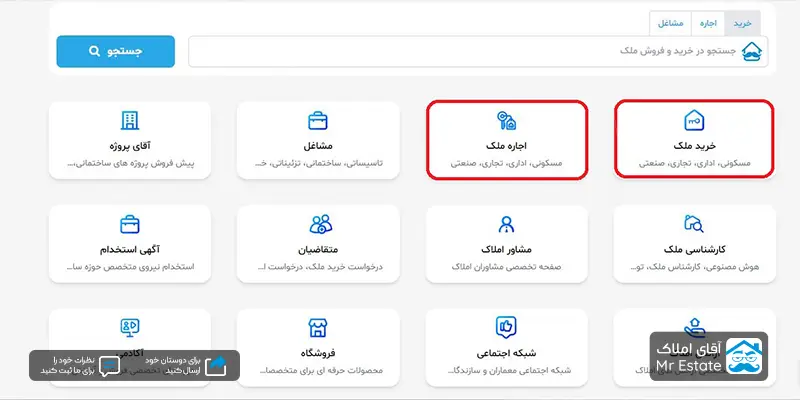Switch to the خرید tab
Image resolution: width=800 pixels, height=400 pixels.
(x=742, y=22)
